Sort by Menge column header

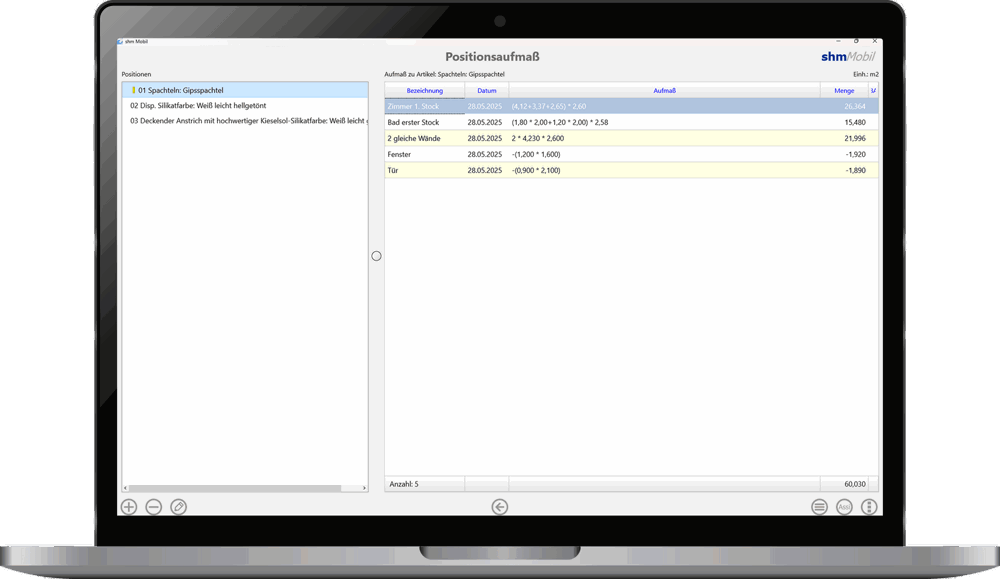[x=844, y=91]
